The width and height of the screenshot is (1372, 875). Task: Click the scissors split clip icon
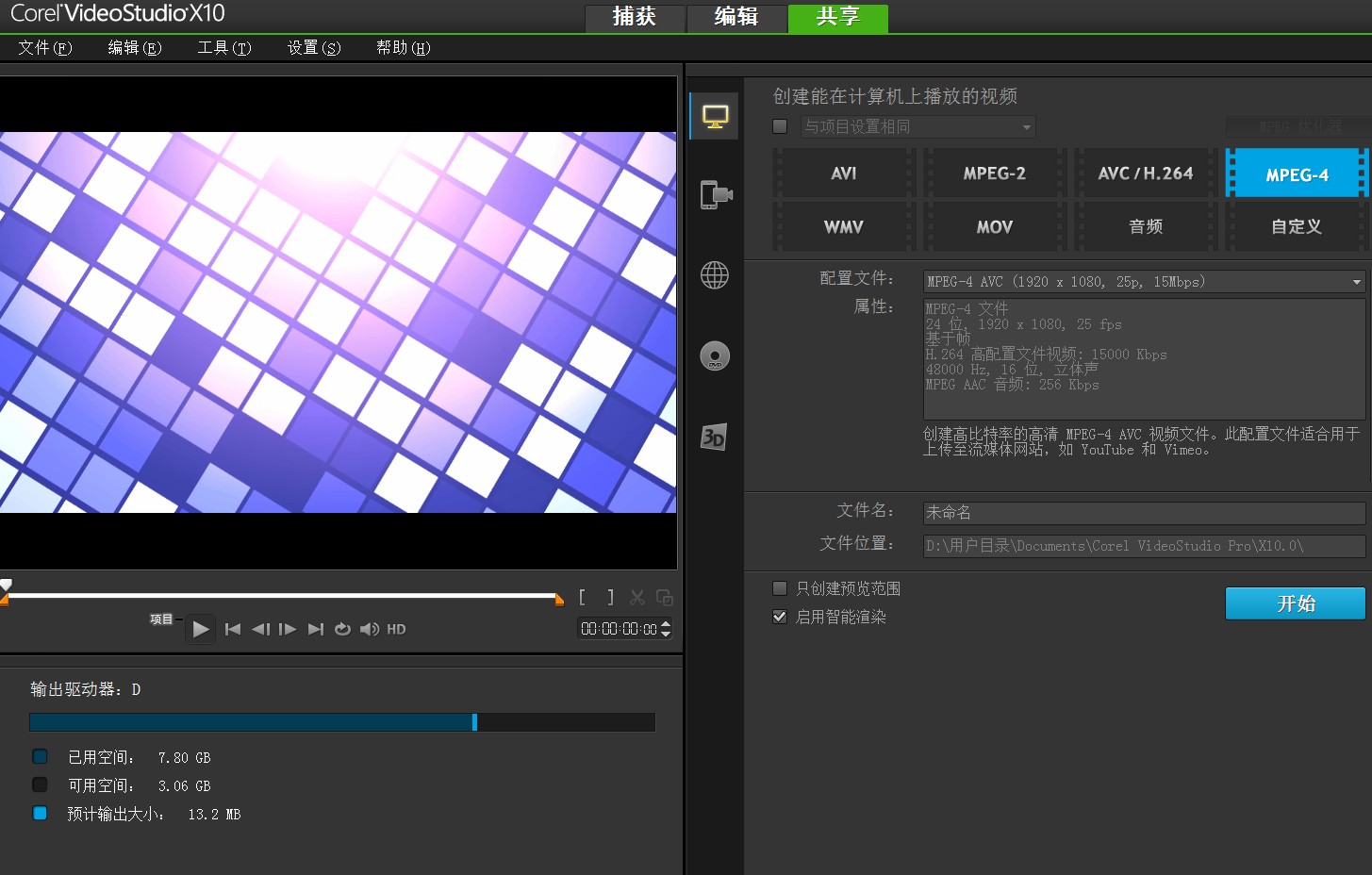[x=637, y=597]
